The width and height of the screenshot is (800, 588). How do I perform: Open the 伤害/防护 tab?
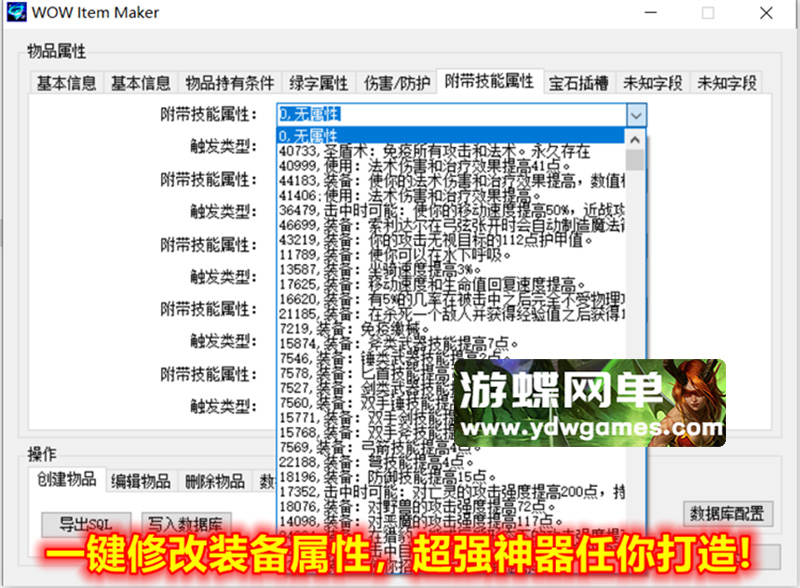pyautogui.click(x=396, y=83)
